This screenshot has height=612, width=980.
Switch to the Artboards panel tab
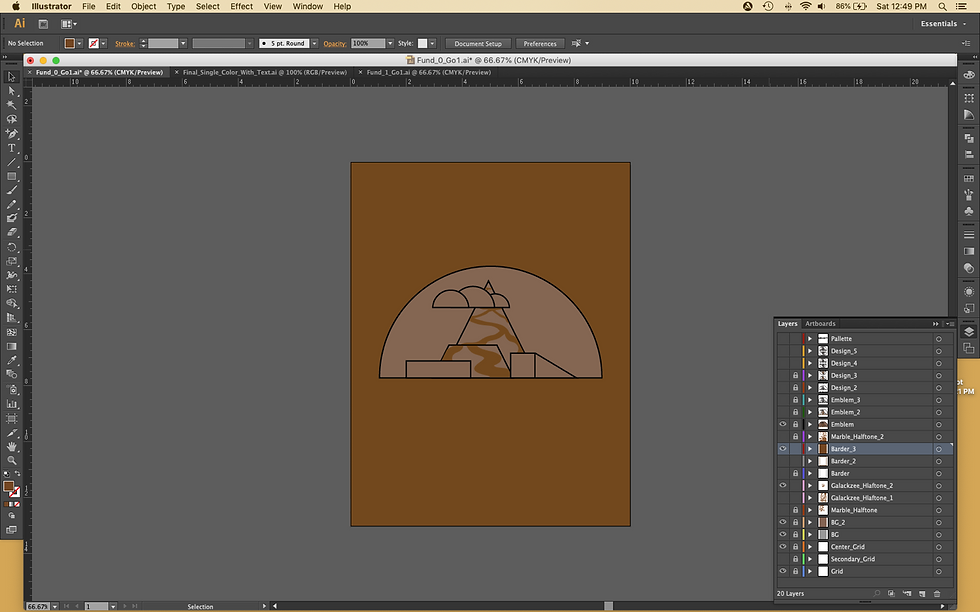820,324
